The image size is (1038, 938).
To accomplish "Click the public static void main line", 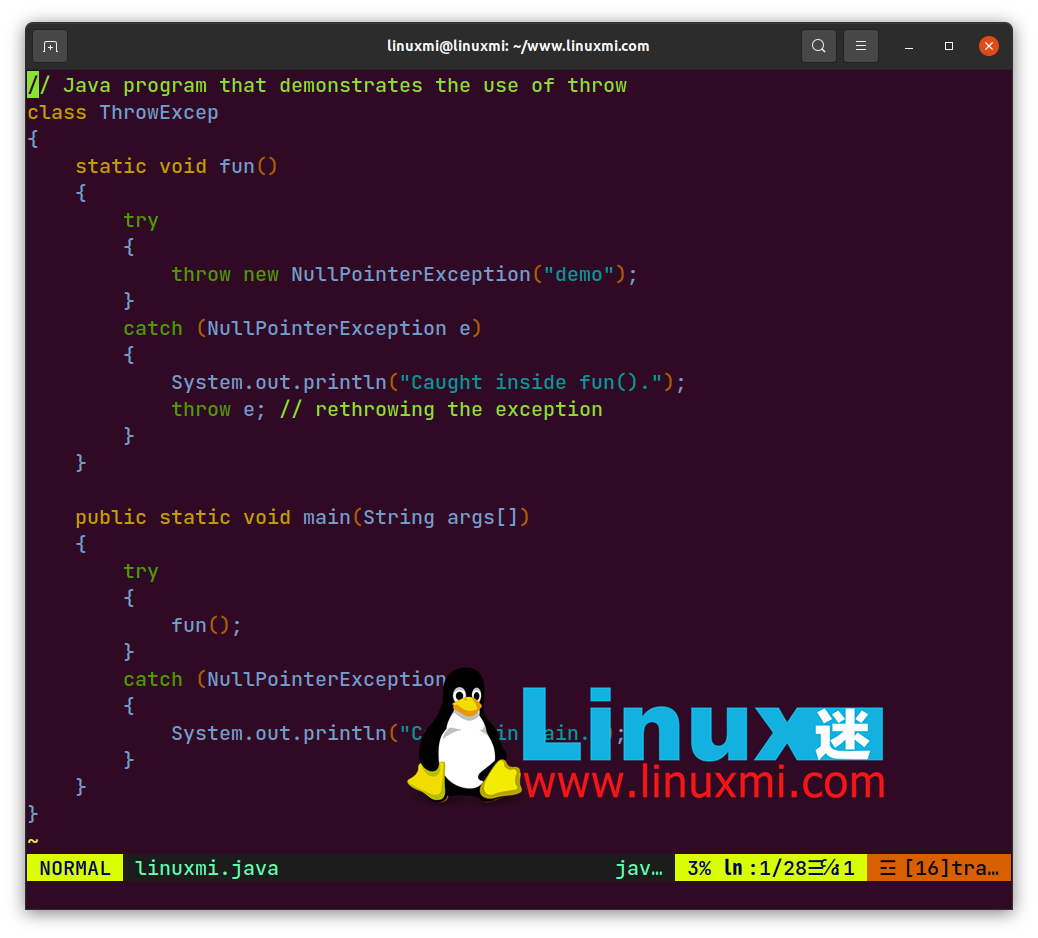I will point(303,517).
